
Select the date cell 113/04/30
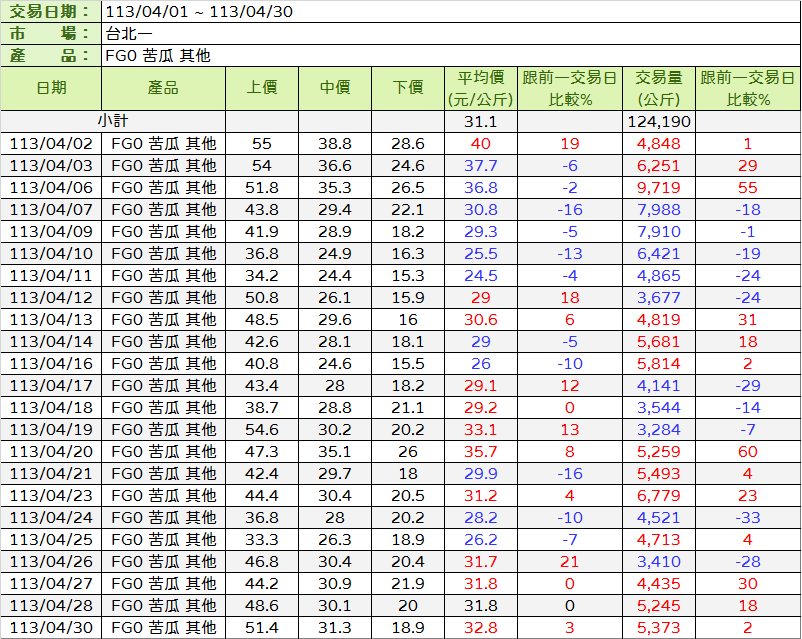click(51, 628)
